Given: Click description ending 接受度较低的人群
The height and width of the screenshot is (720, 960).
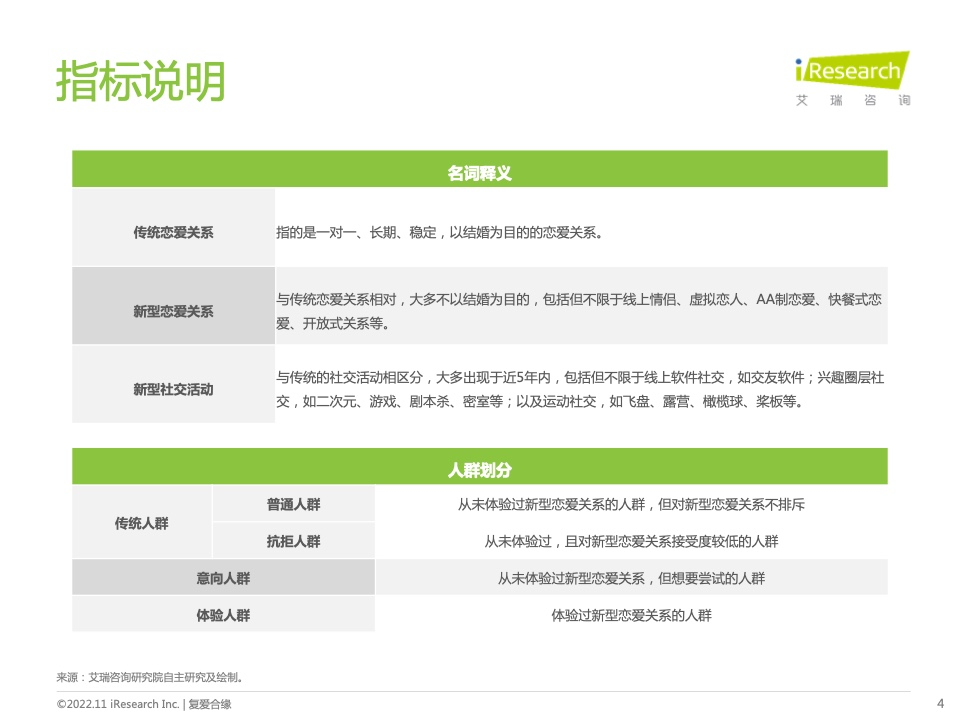Looking at the screenshot, I should (631, 541).
